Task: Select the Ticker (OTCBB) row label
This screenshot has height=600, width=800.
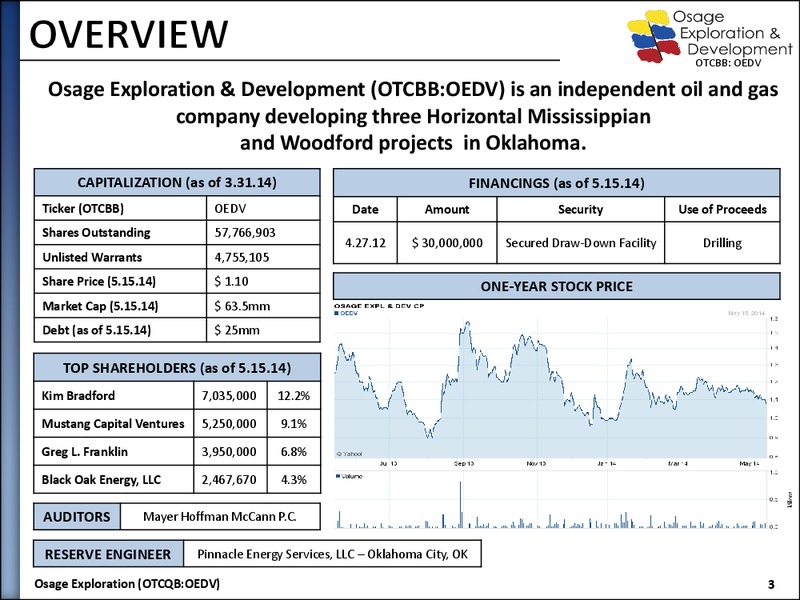Action: point(83,209)
